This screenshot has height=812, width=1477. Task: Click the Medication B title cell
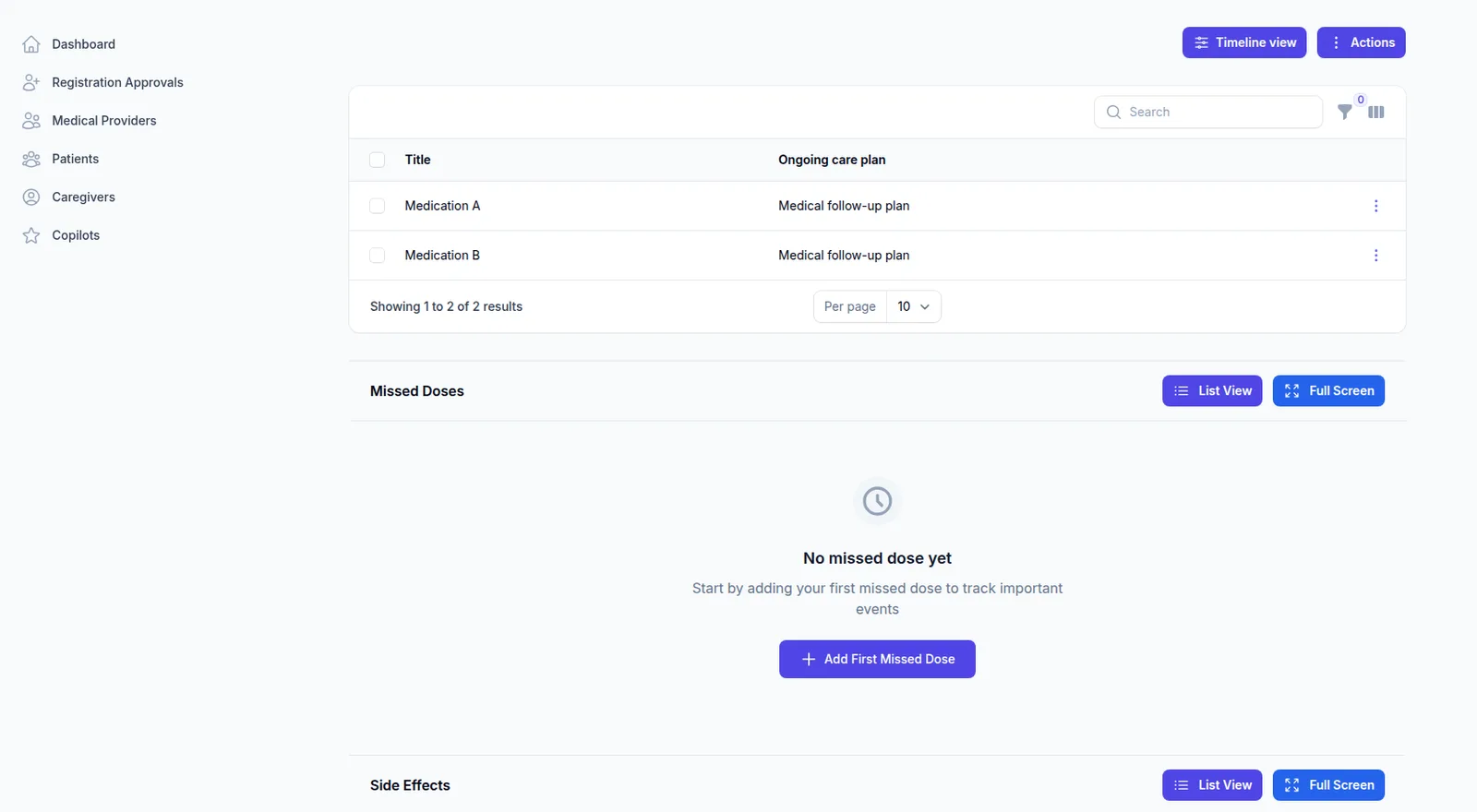(442, 256)
